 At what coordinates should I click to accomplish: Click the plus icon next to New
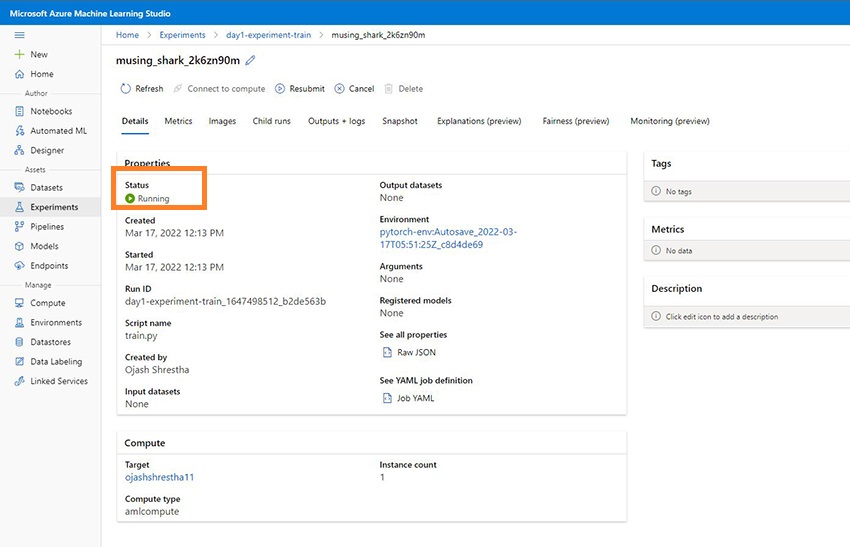(20, 54)
